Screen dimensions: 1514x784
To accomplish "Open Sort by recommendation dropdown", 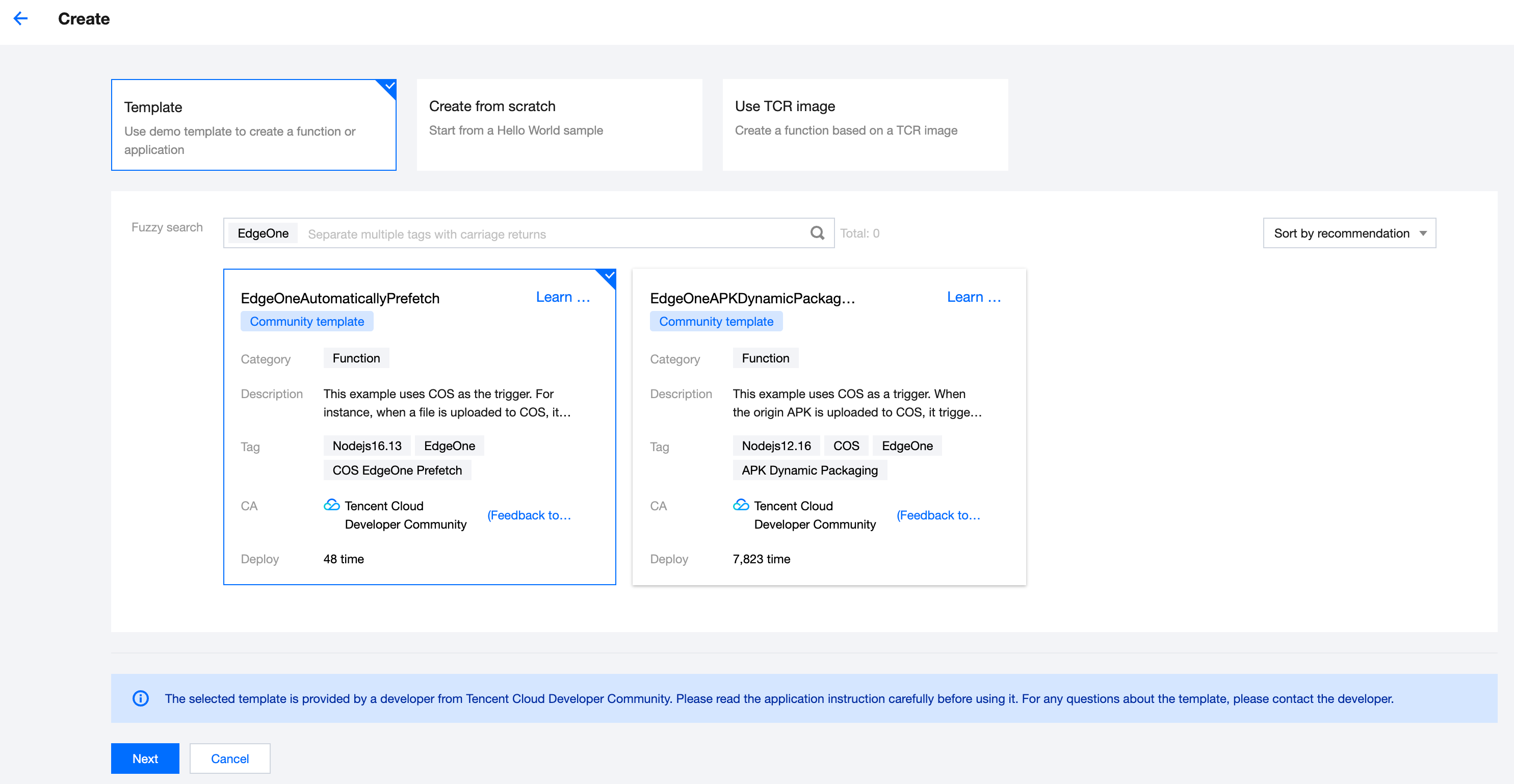I will click(x=1341, y=233).
